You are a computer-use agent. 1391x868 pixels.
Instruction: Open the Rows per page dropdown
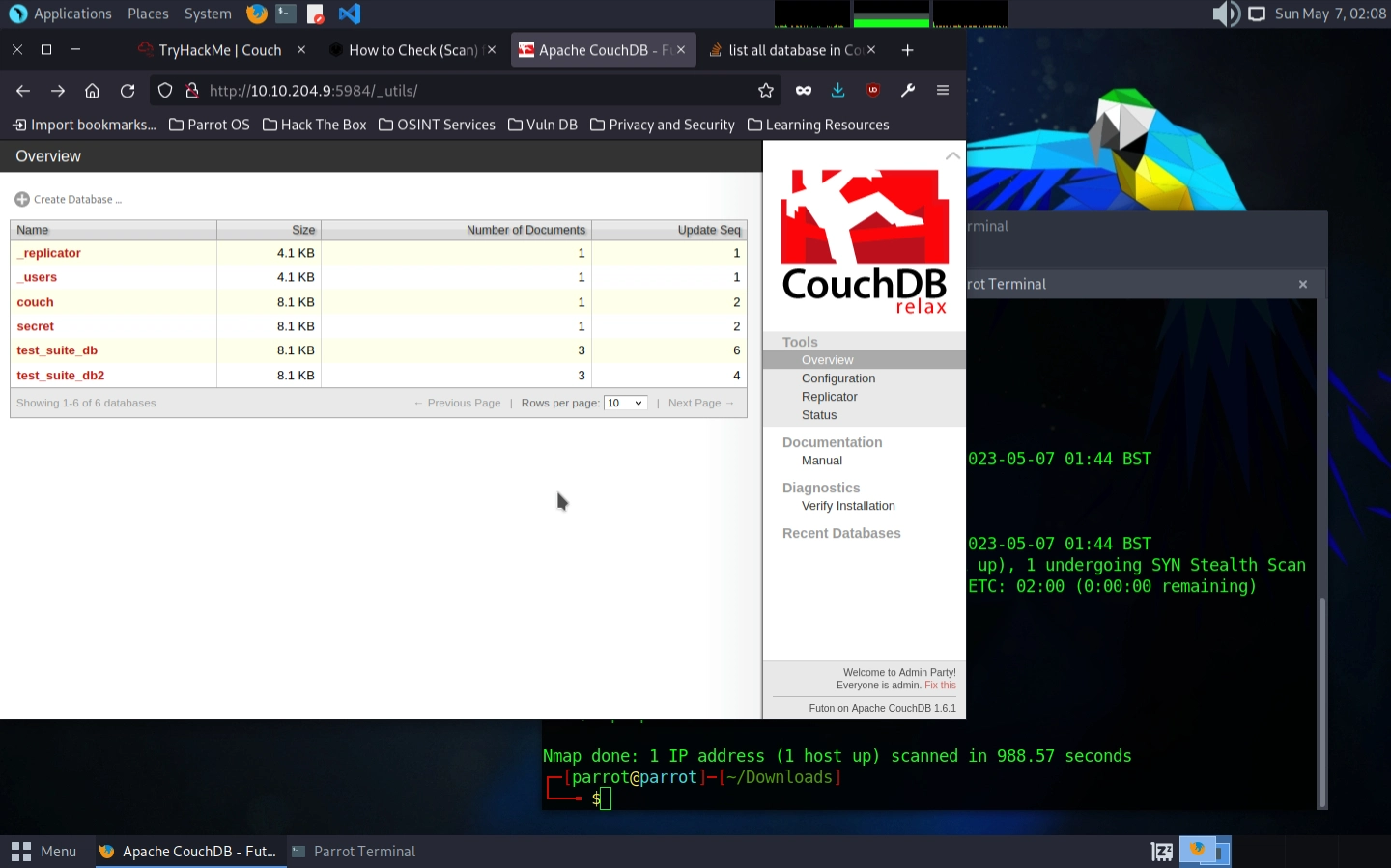pos(625,403)
